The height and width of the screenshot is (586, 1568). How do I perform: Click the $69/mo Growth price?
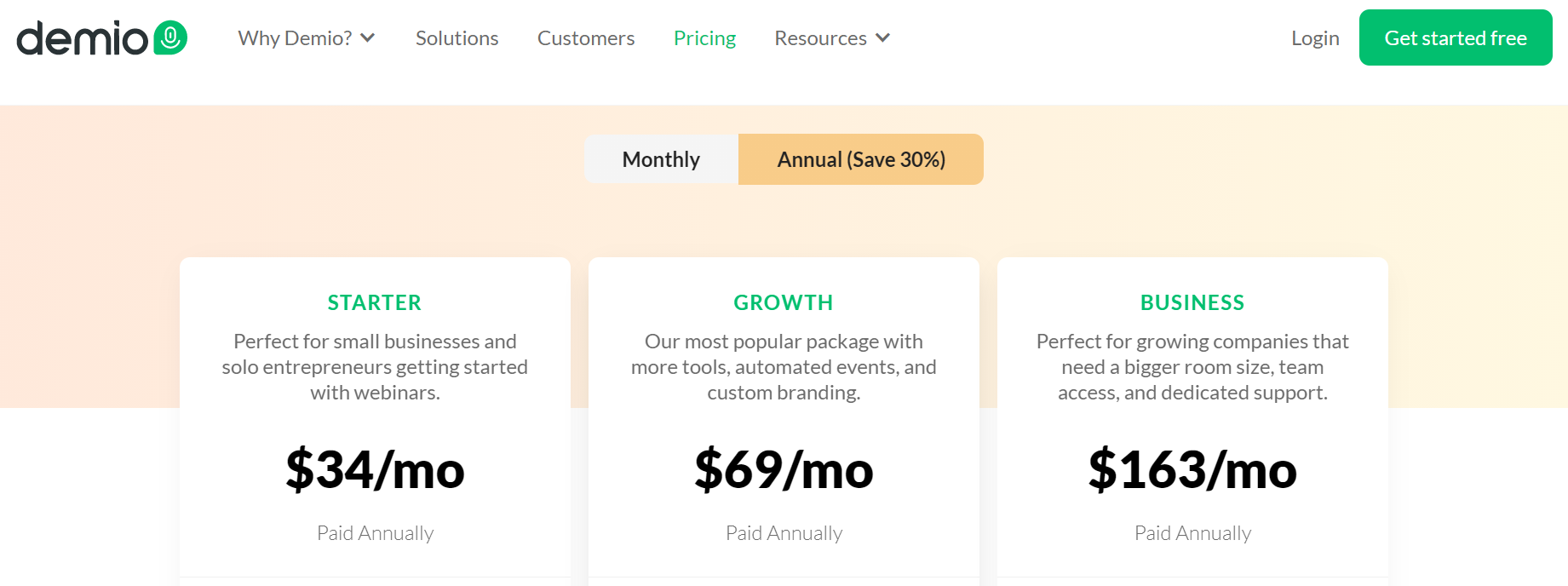[784, 469]
